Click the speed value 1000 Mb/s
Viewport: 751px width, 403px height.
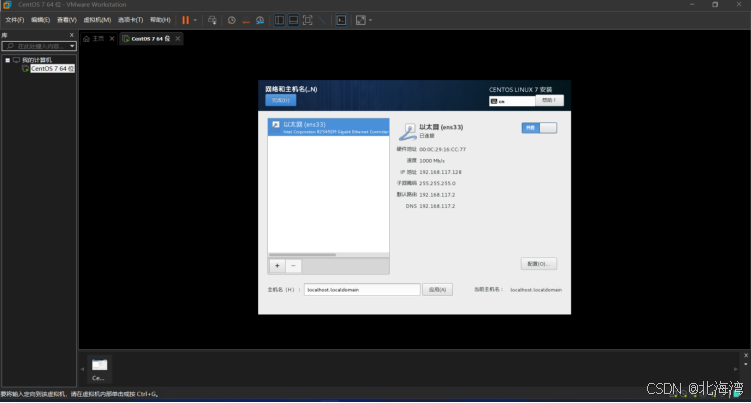pyautogui.click(x=432, y=161)
